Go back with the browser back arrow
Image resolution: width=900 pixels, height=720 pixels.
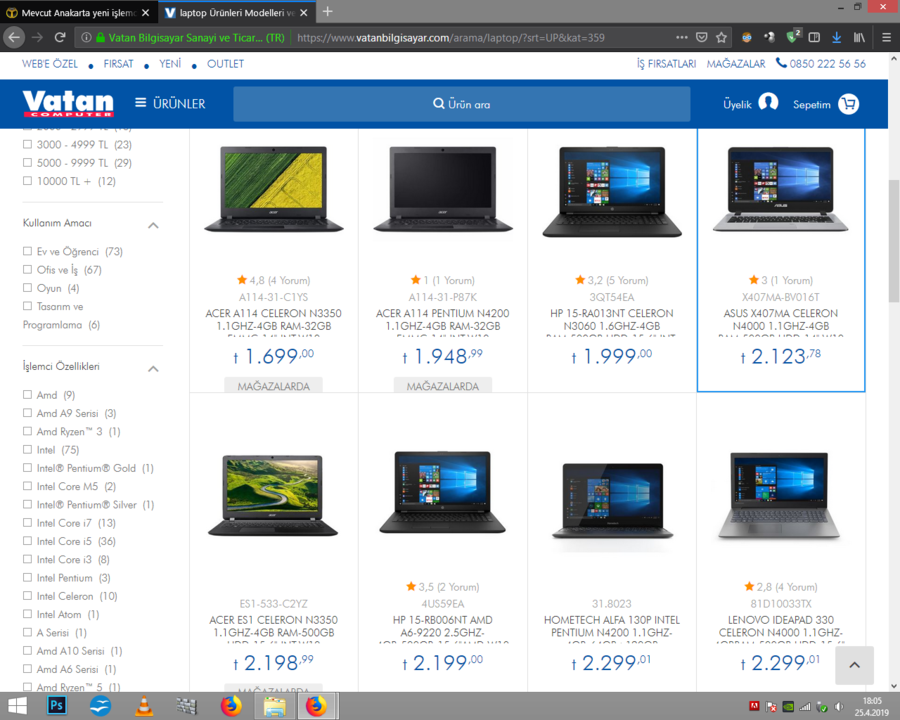pos(14,37)
